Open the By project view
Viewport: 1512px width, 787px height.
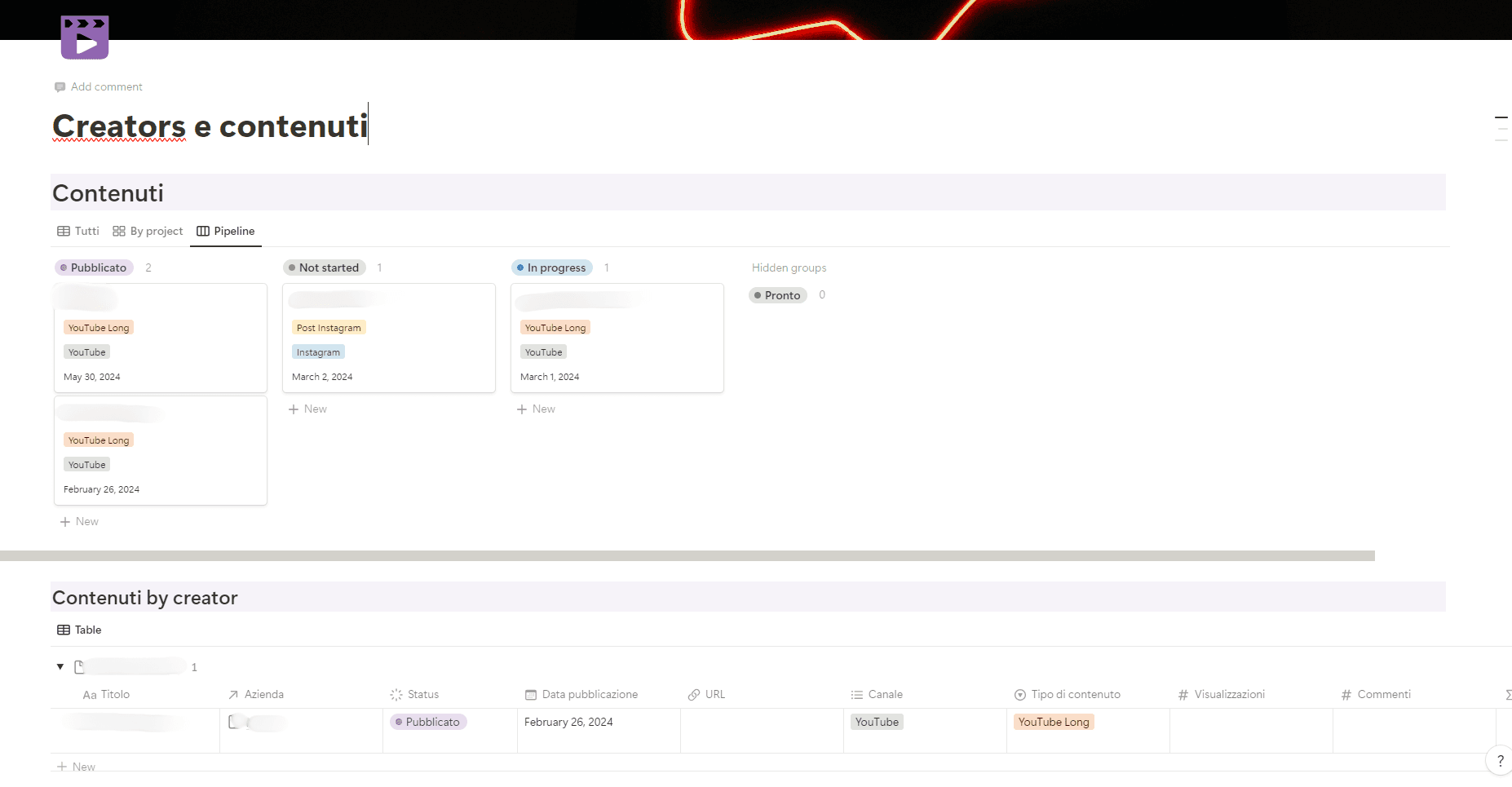point(157,231)
